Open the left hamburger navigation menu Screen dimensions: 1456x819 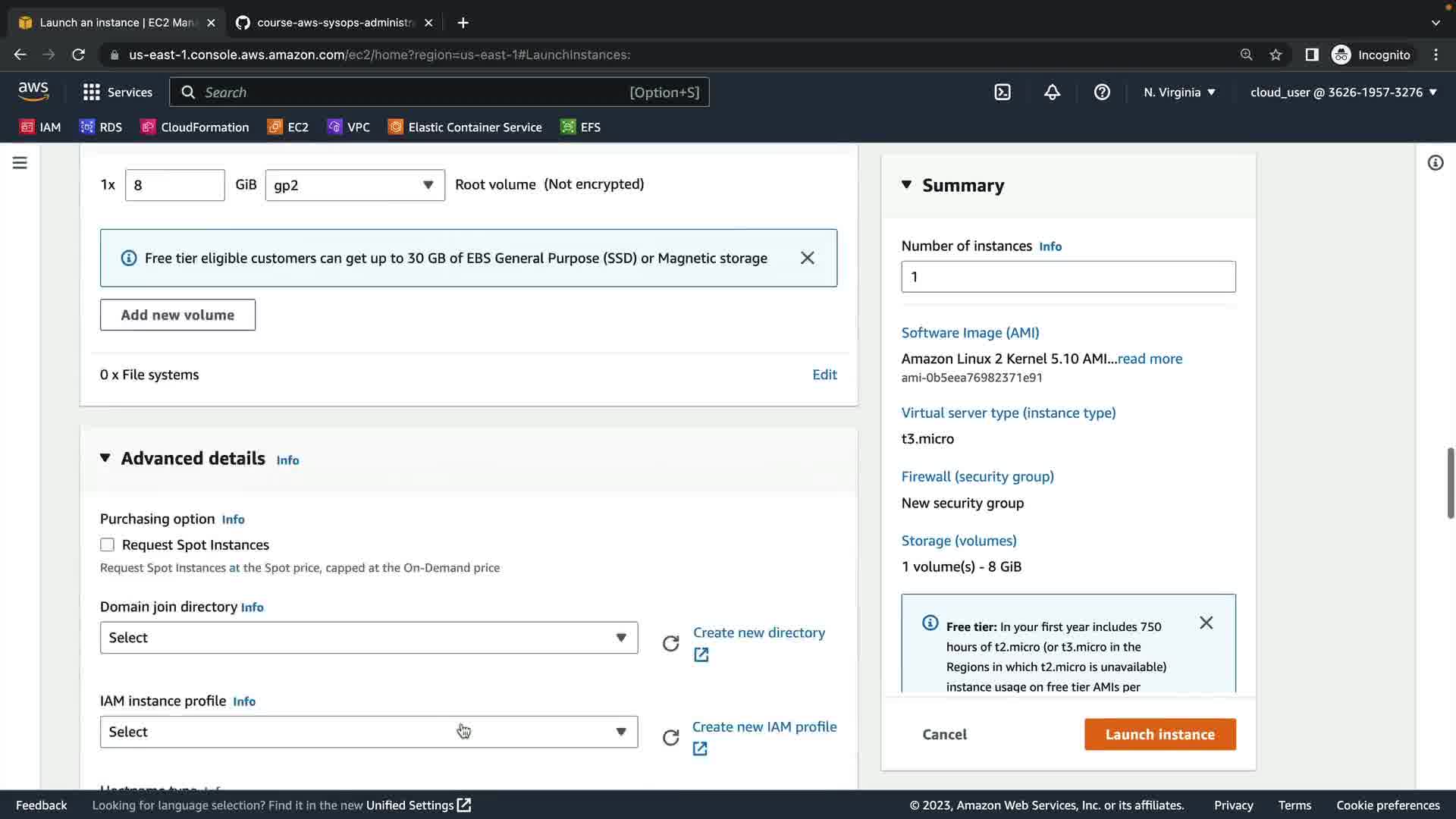(x=20, y=163)
